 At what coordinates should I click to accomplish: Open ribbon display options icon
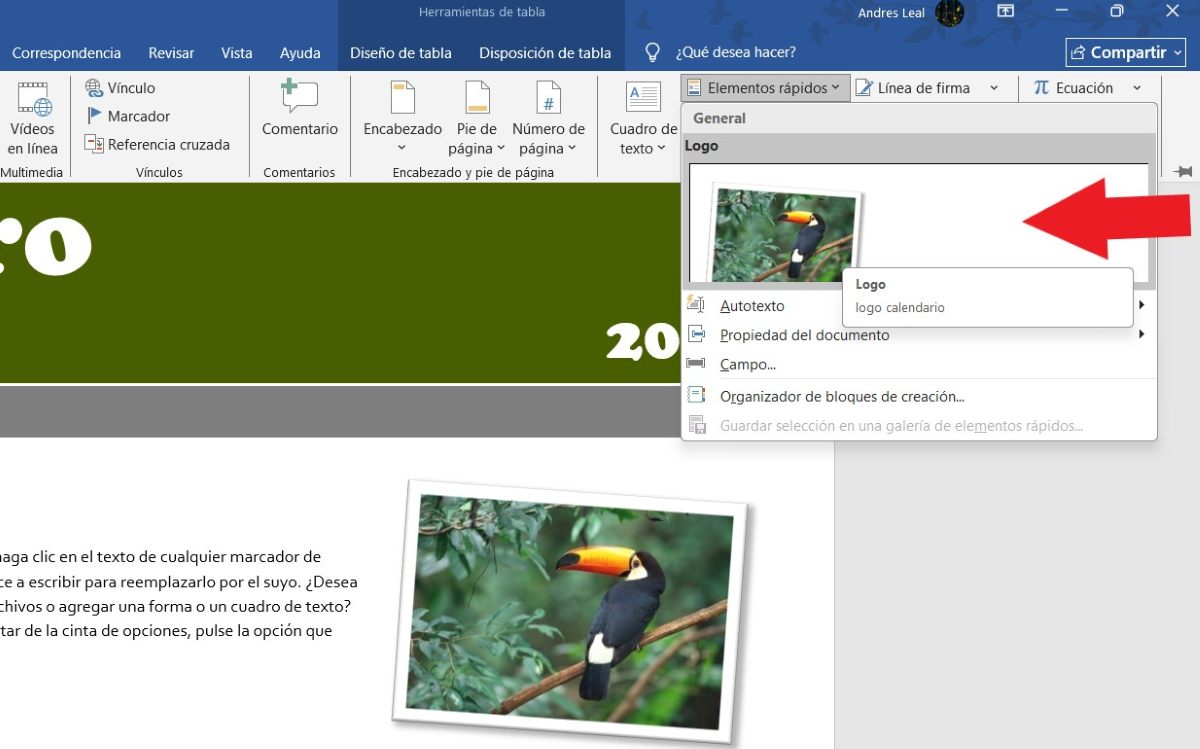point(1006,12)
